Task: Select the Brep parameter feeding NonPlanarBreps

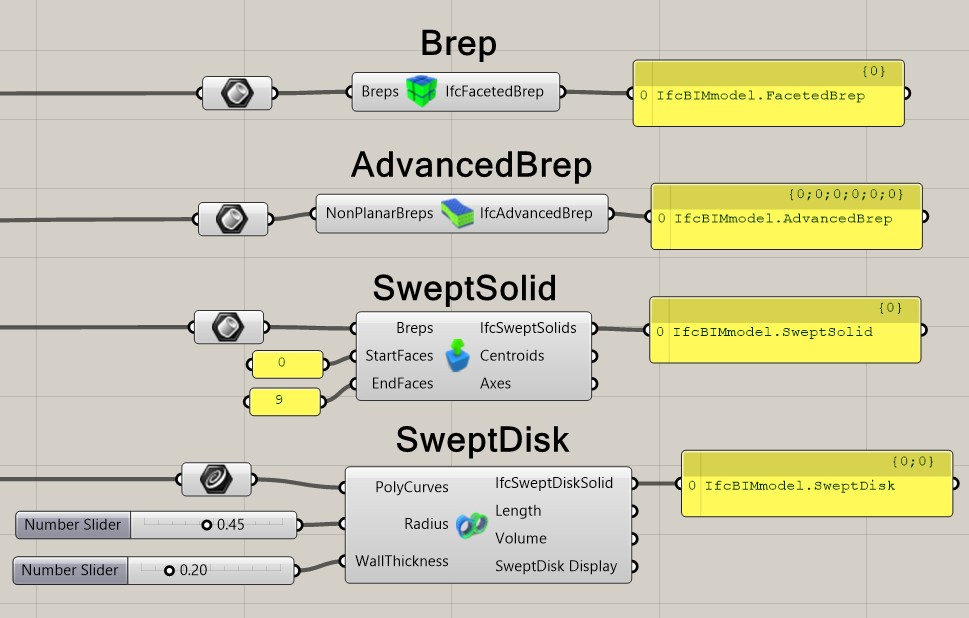Action: click(233, 218)
